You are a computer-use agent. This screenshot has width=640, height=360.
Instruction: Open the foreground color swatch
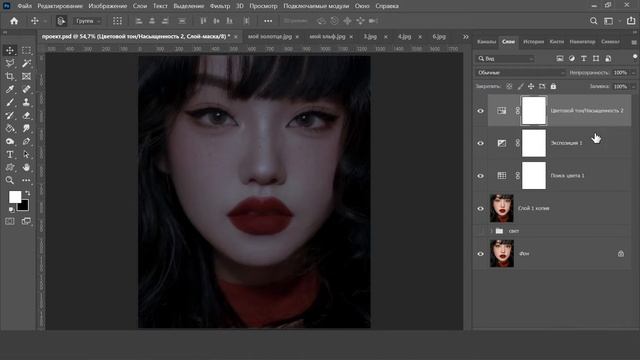pyautogui.click(x=15, y=197)
